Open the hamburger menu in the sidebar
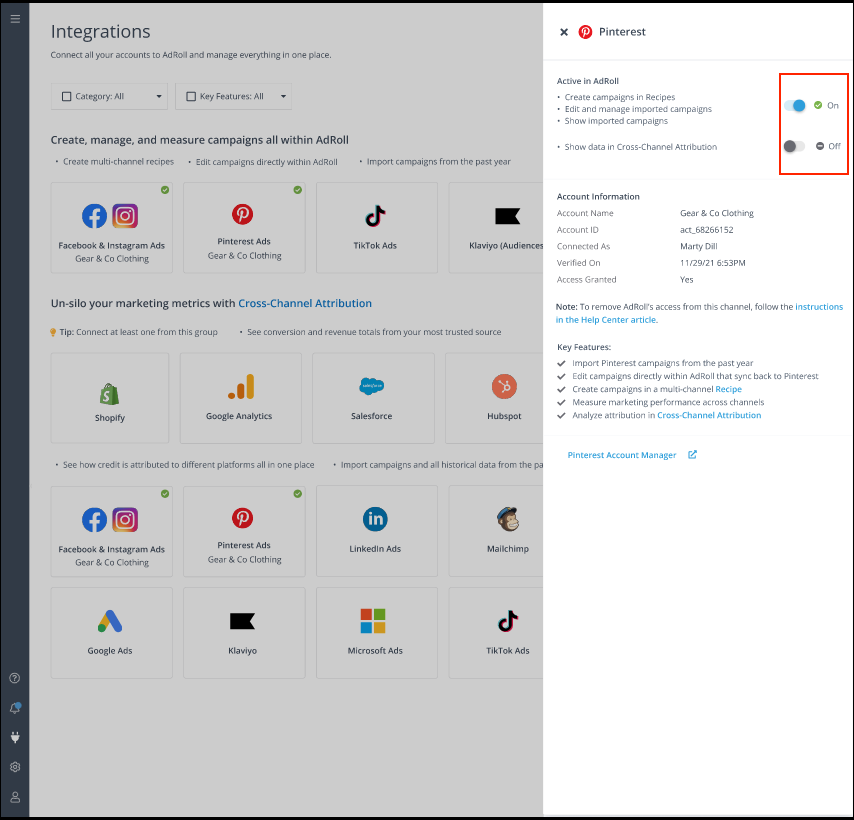Image resolution: width=854 pixels, height=820 pixels. pos(15,19)
